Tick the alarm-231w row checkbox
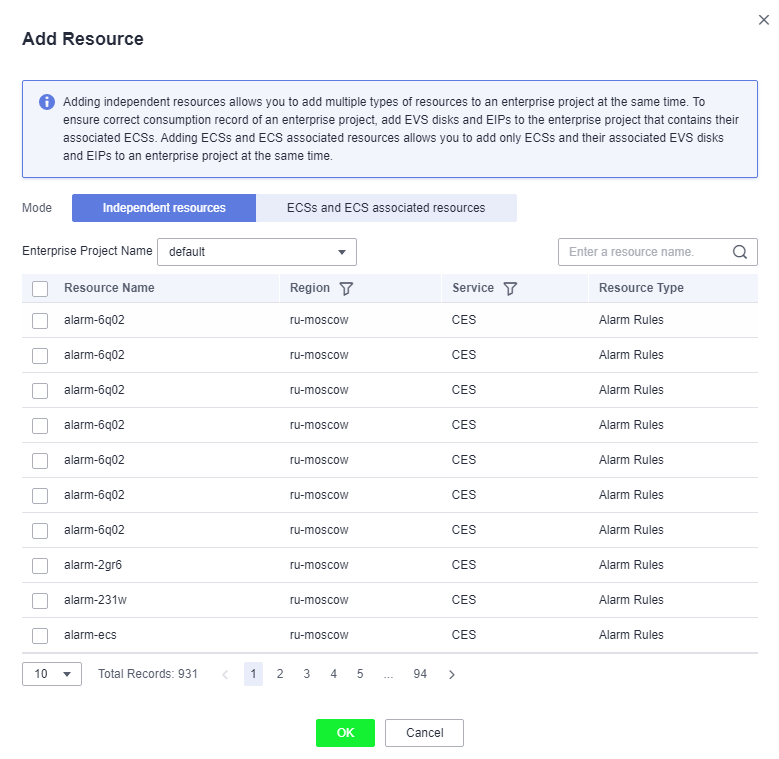Viewport: 779px width, 759px height. [40, 601]
